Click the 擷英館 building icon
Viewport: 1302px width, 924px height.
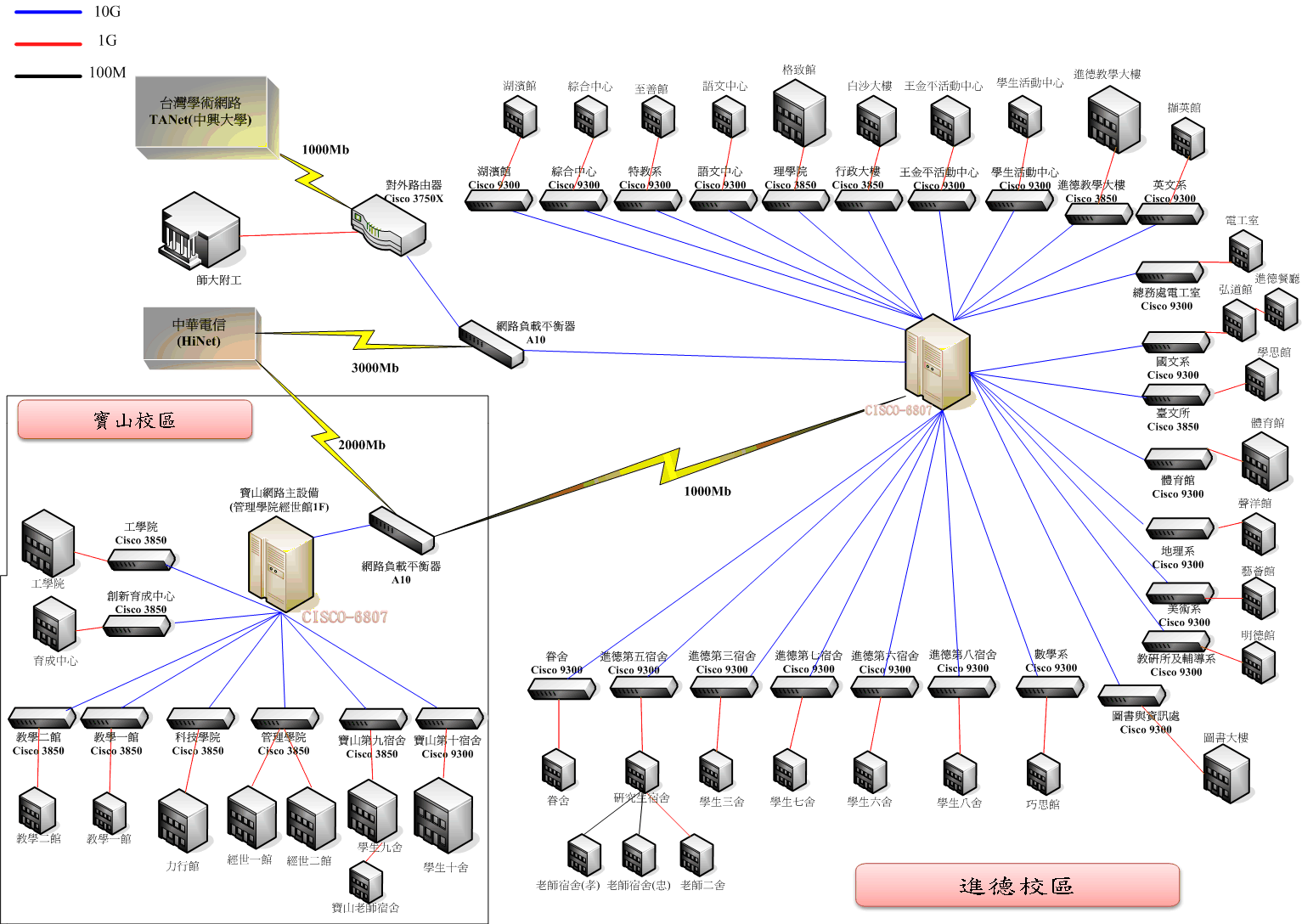(1187, 138)
